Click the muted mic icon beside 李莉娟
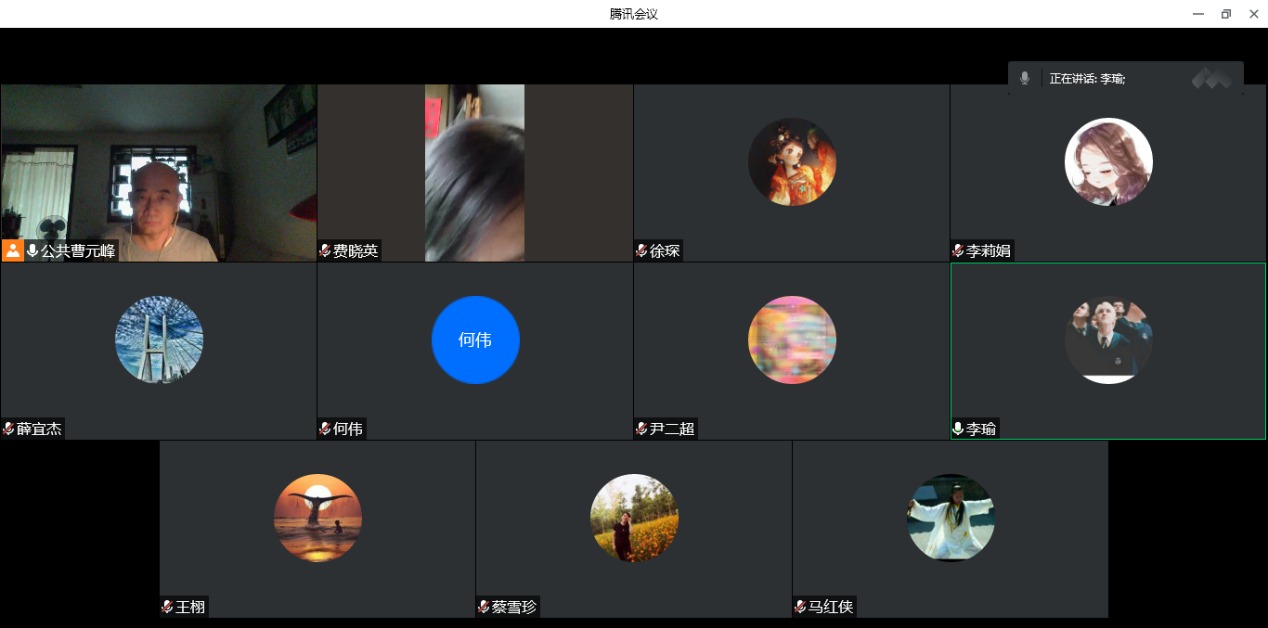This screenshot has height=628, width=1268. click(958, 251)
